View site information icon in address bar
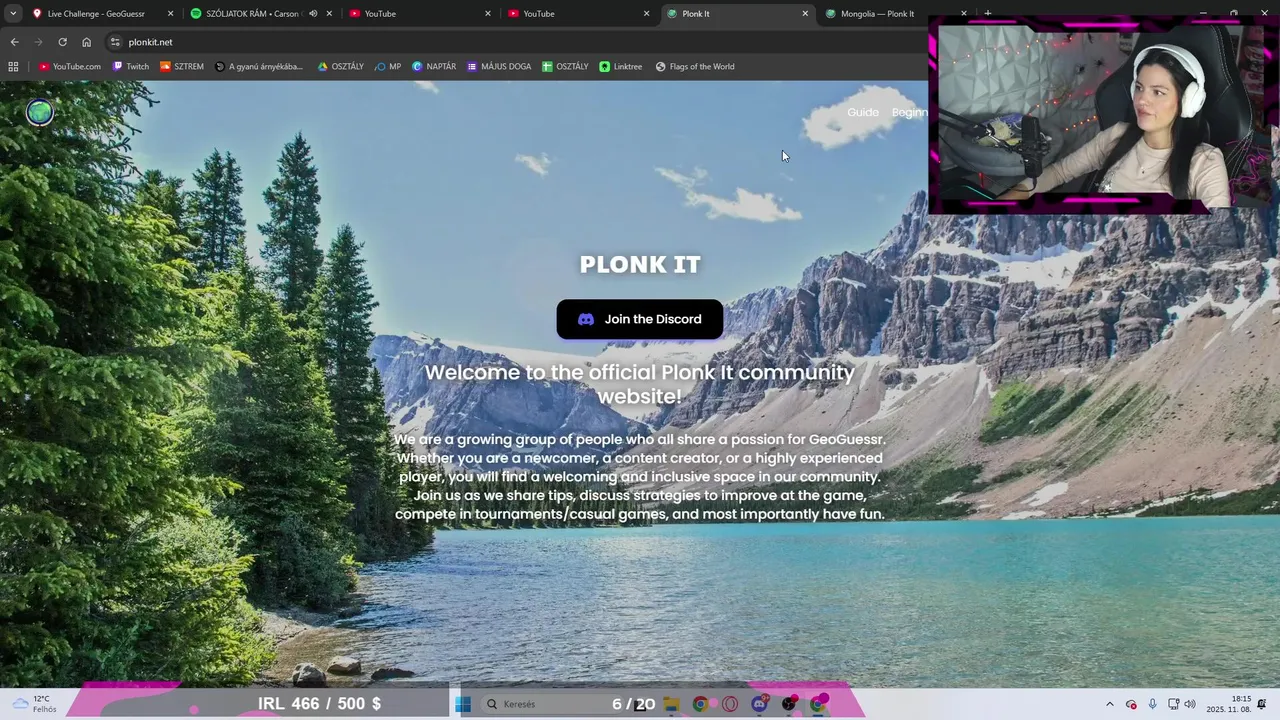This screenshot has width=1280, height=720. (x=115, y=42)
